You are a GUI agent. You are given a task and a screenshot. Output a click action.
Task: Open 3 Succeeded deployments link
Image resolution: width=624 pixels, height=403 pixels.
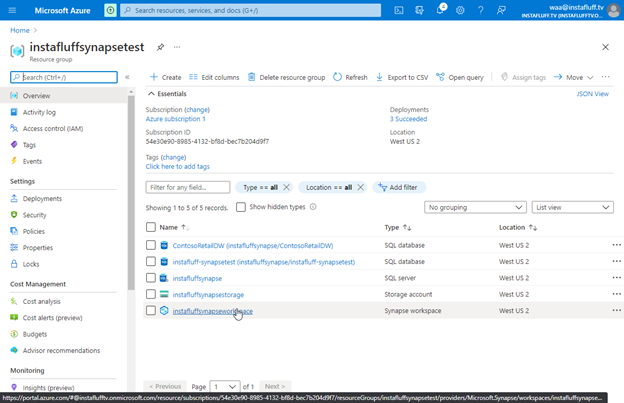pos(408,119)
